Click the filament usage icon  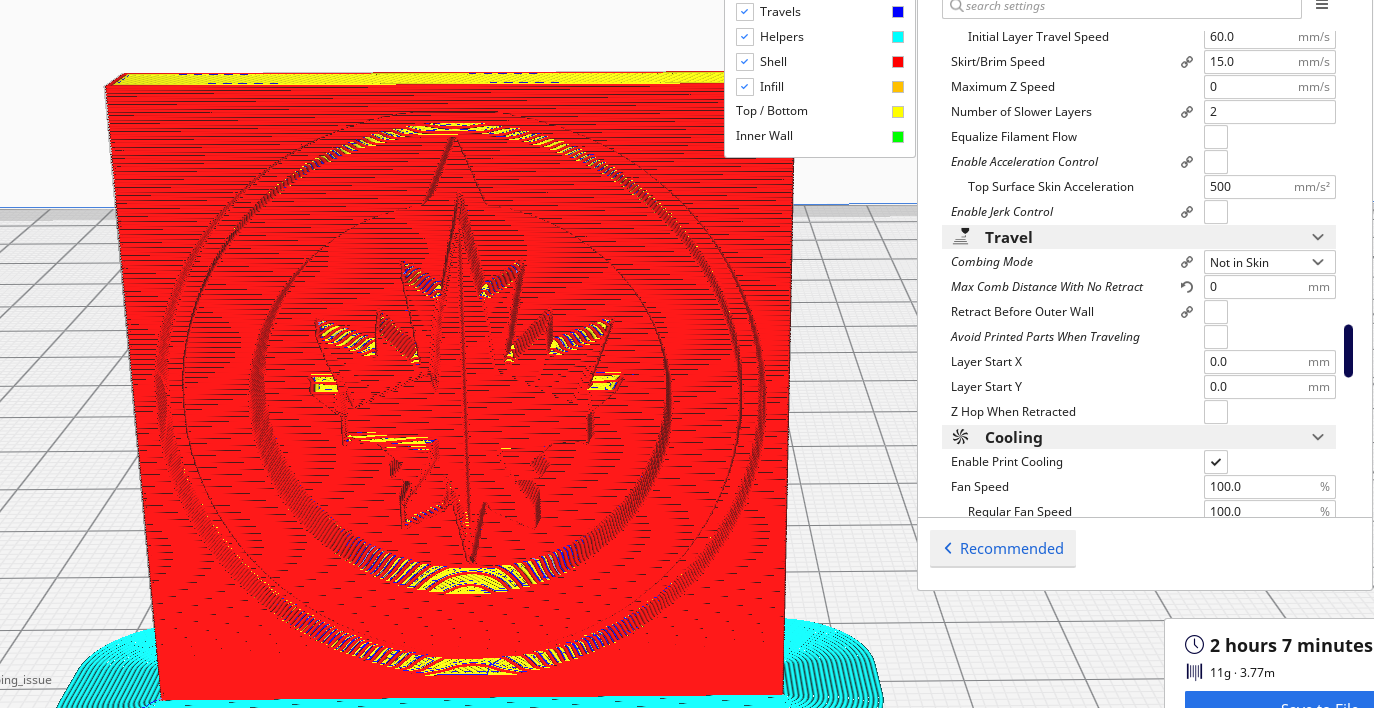point(1194,672)
